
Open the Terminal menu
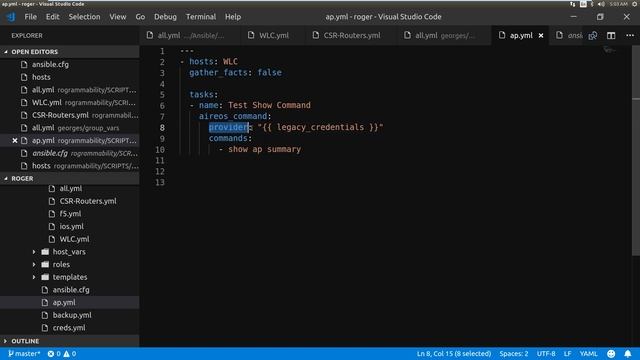coord(201,17)
